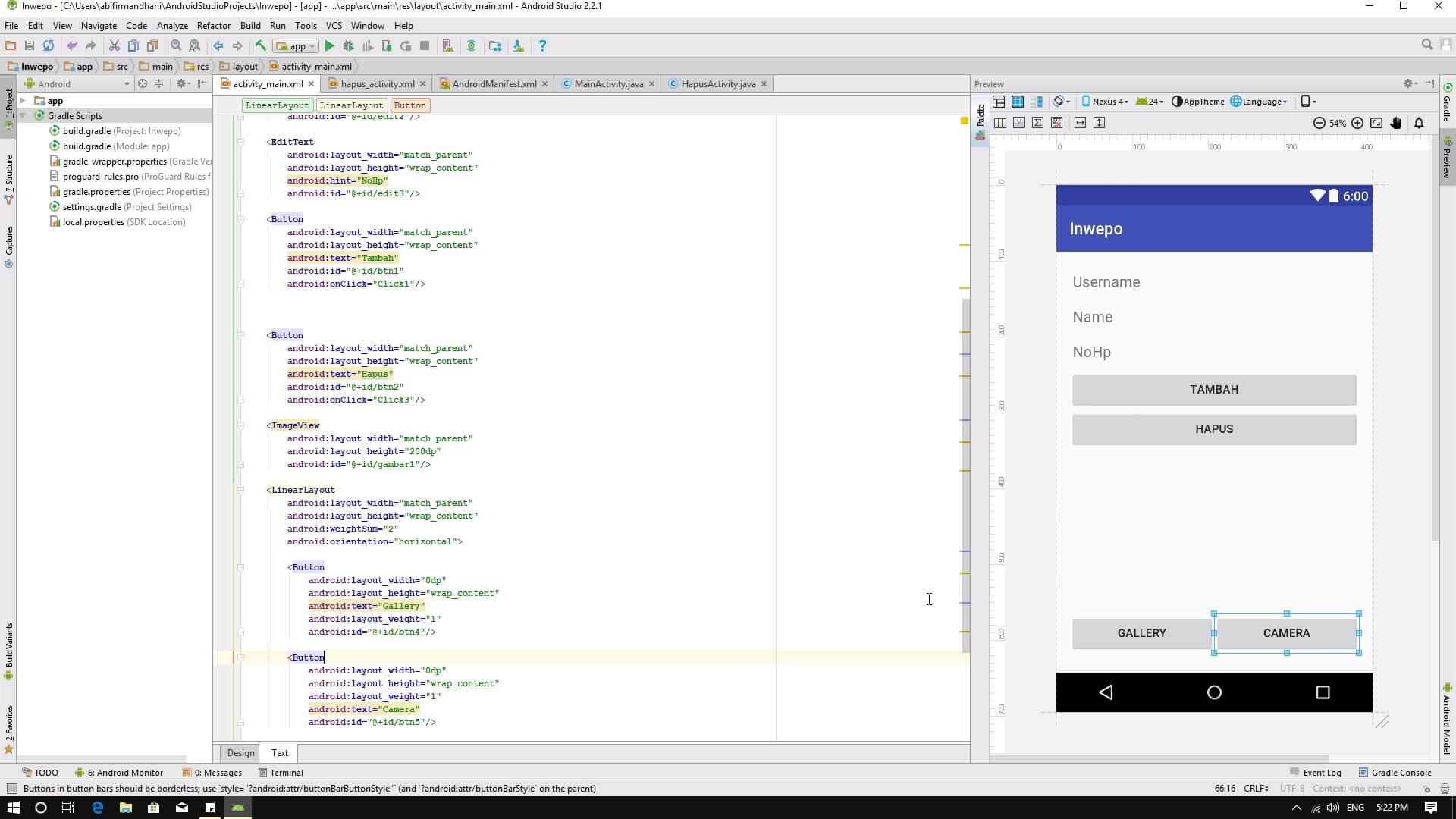1456x819 pixels.
Task: Zoom in the layout preview
Action: click(x=1357, y=123)
